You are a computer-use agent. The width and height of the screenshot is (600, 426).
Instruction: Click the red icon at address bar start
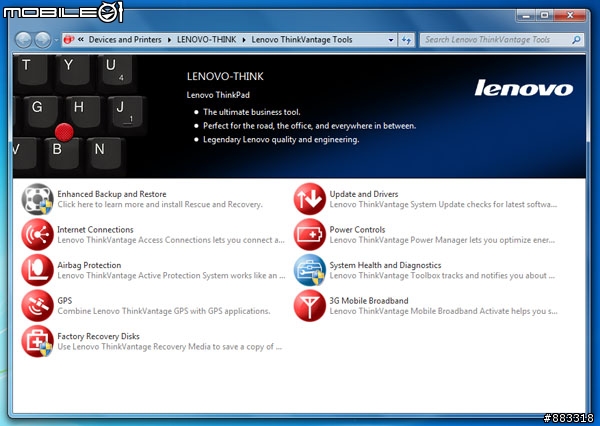tap(69, 39)
